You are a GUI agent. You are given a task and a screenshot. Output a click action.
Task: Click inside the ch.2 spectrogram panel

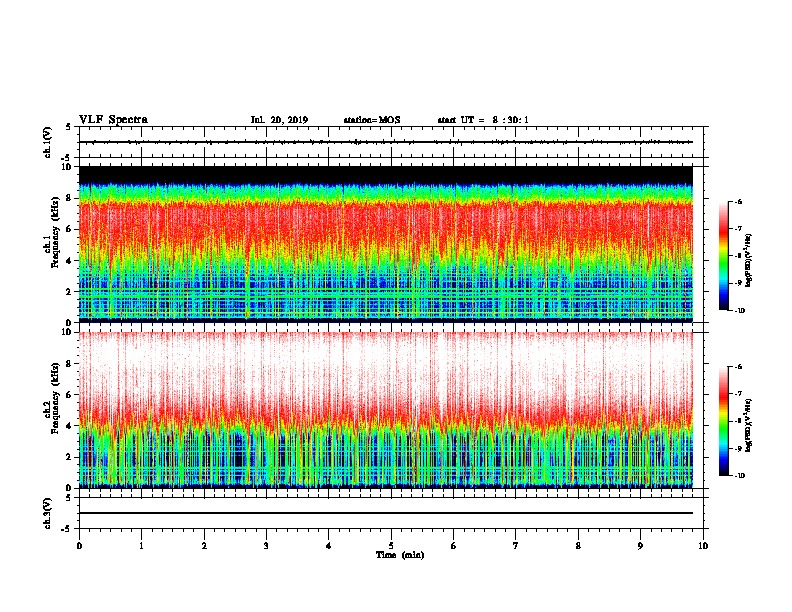coord(386,410)
